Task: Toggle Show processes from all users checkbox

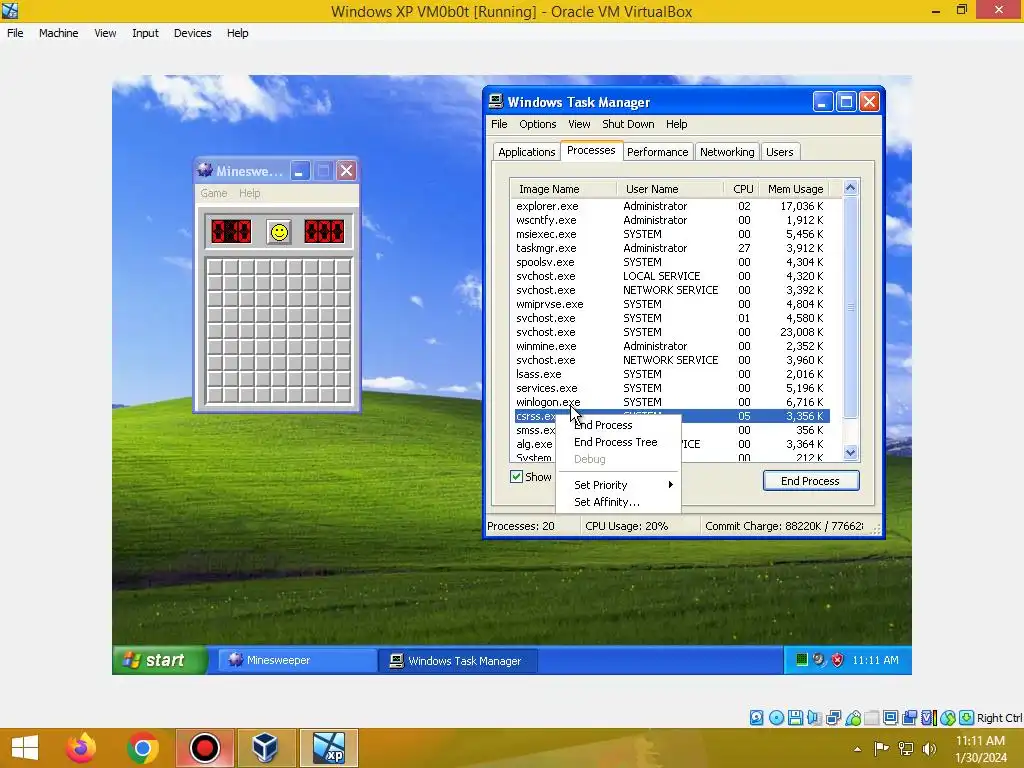Action: pos(516,477)
